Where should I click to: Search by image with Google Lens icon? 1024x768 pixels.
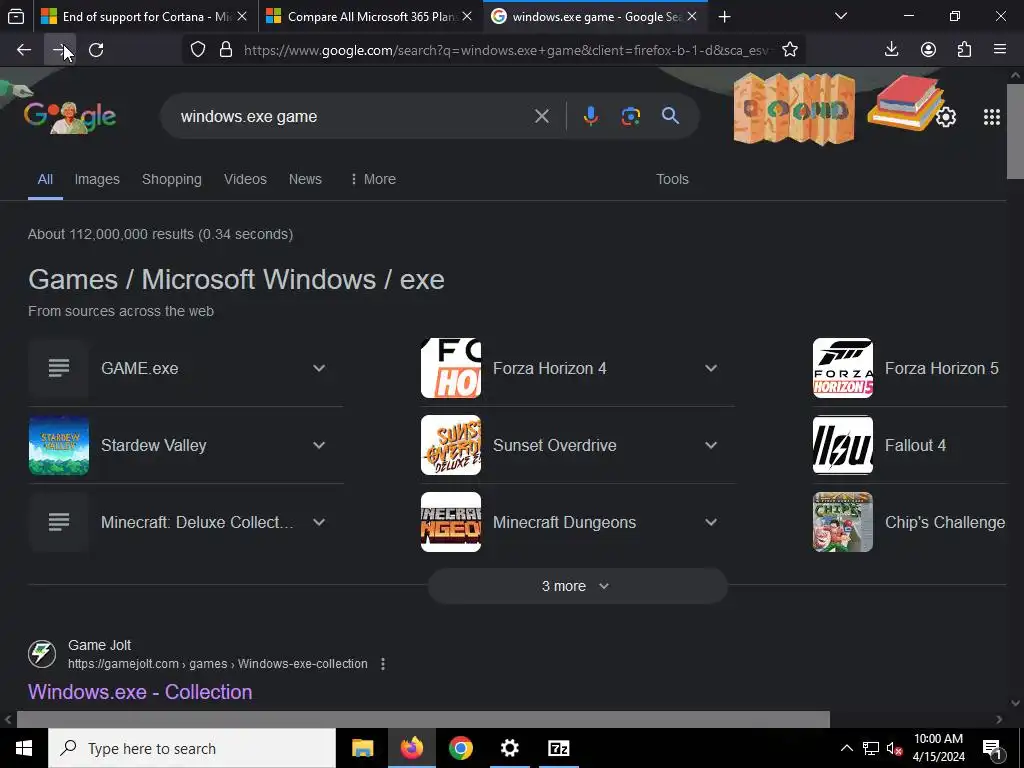click(x=630, y=116)
